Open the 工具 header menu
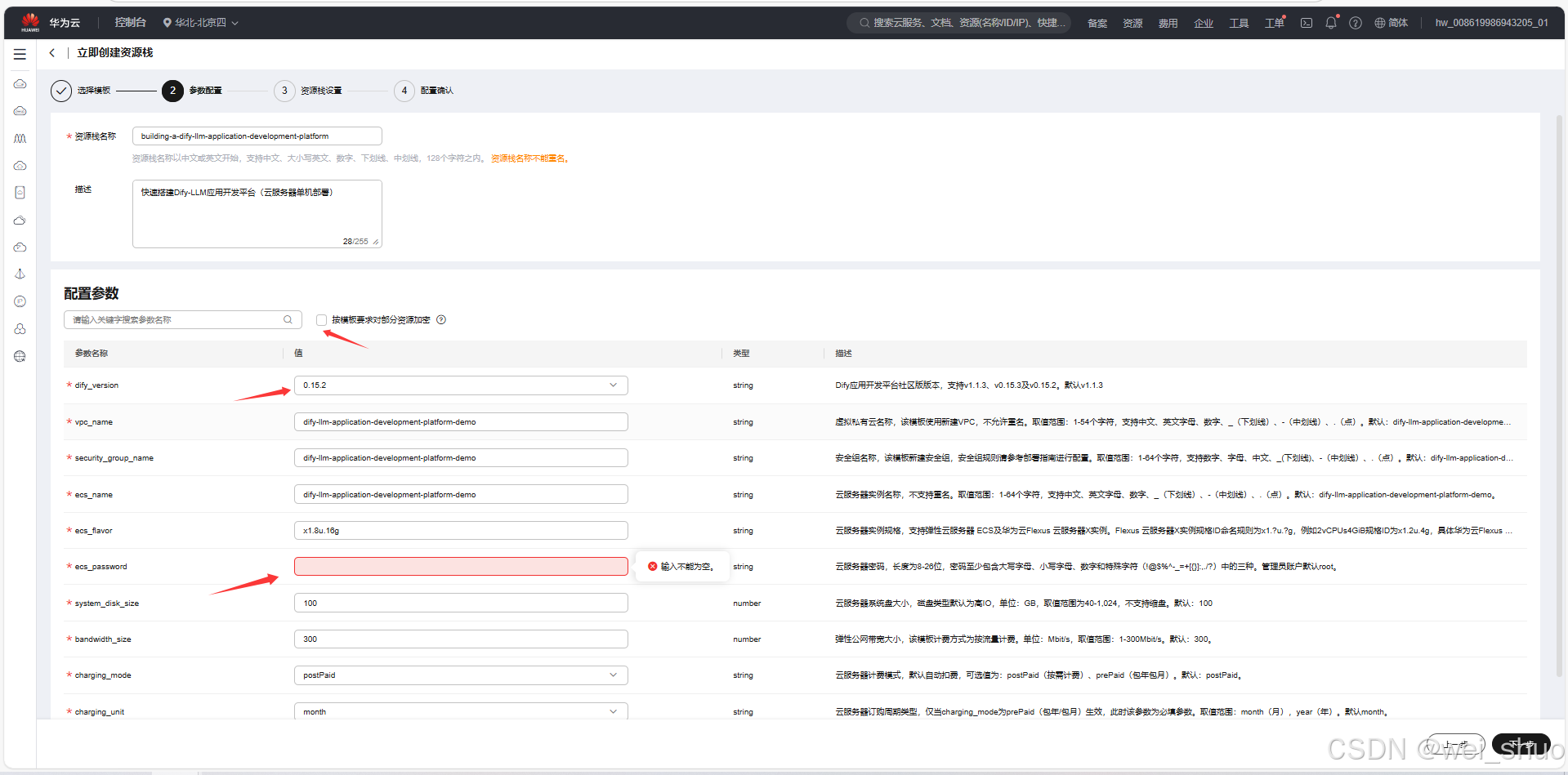1568x775 pixels. click(1239, 23)
